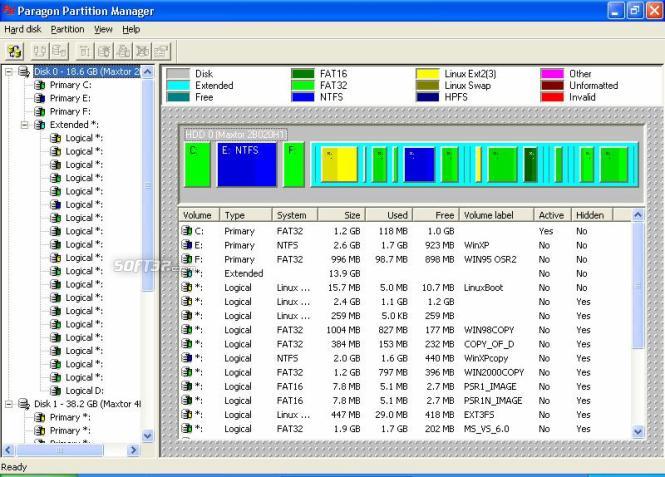Click the C: volume icon in the table
Viewport: 665px width, 477px height.
click(187, 231)
